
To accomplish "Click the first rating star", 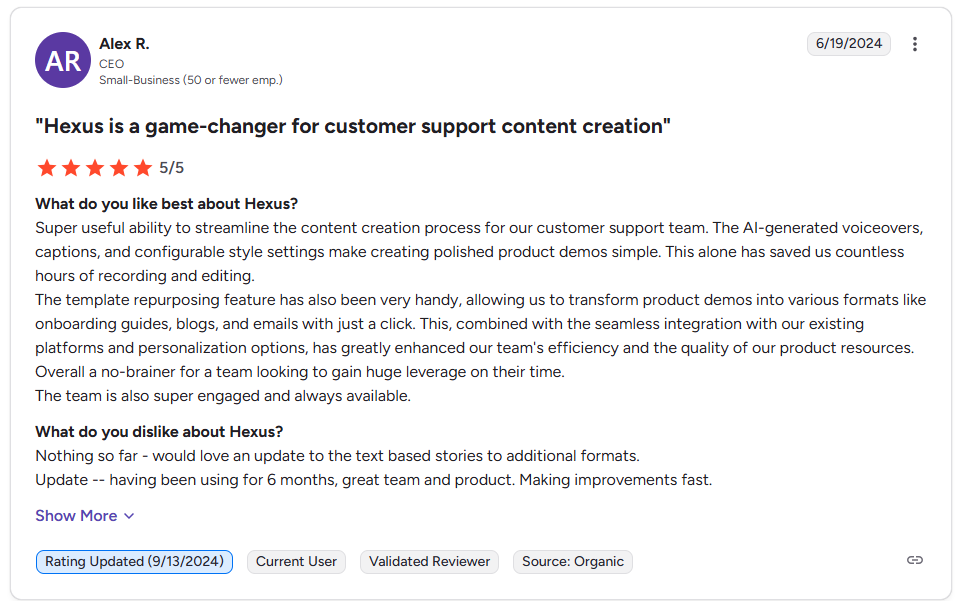I will click(x=47, y=168).
